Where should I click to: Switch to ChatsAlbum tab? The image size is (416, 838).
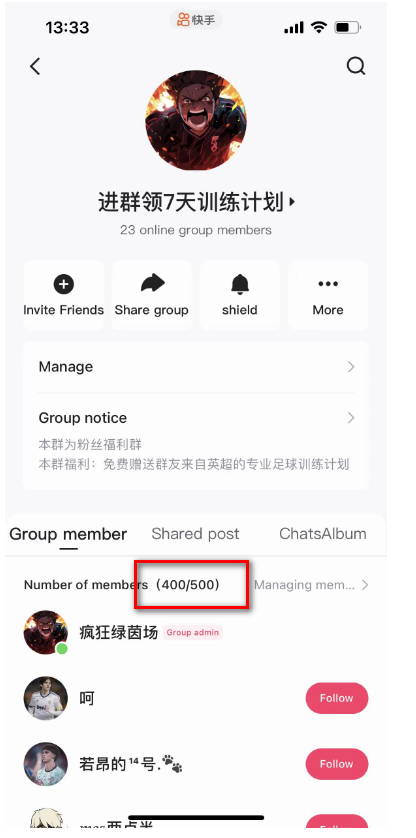323,534
